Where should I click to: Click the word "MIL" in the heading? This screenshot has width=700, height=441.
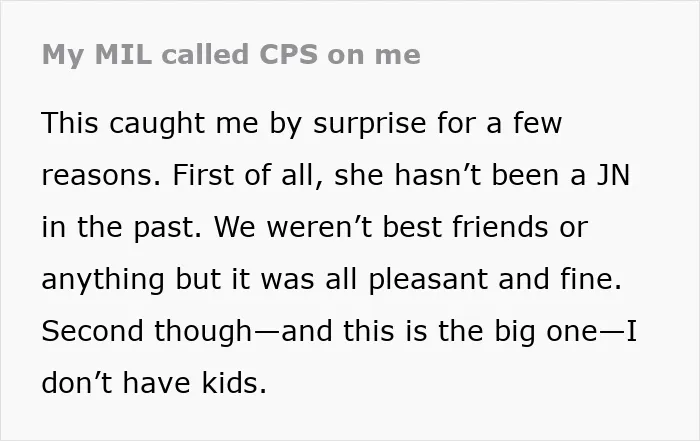point(123,54)
